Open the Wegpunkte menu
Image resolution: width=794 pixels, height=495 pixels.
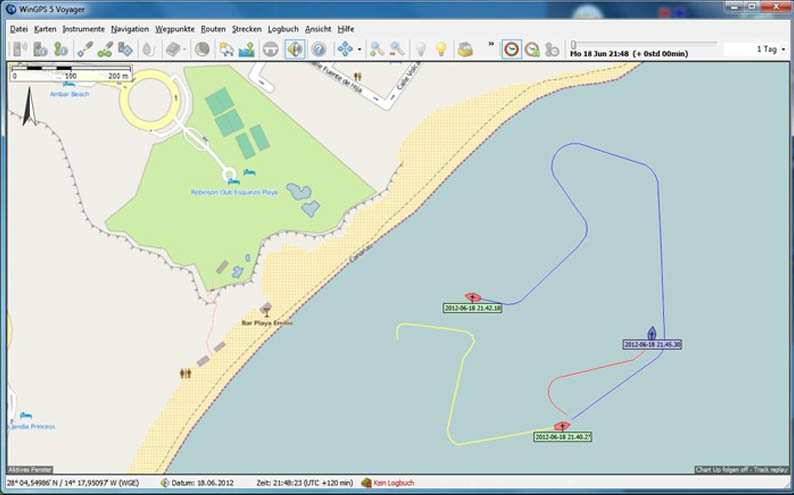click(174, 29)
